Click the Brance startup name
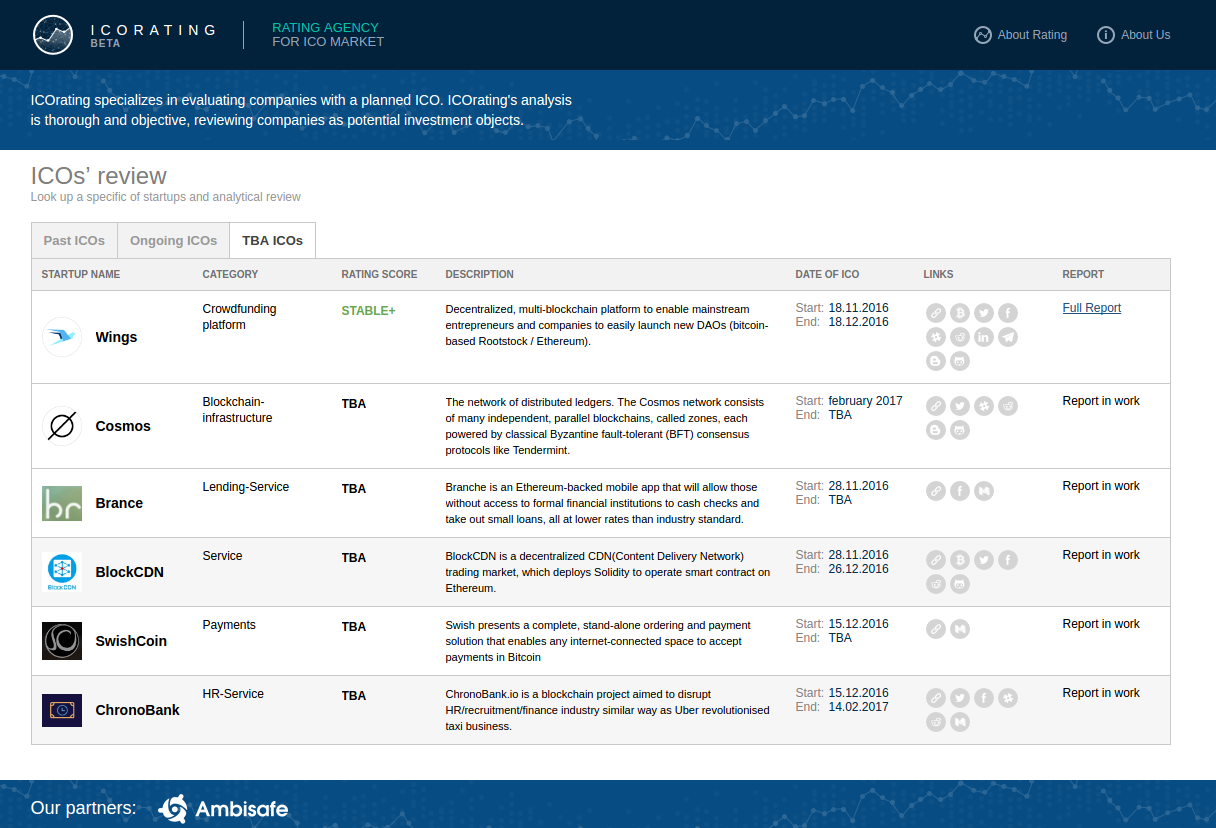This screenshot has width=1216, height=828. pyautogui.click(x=119, y=503)
